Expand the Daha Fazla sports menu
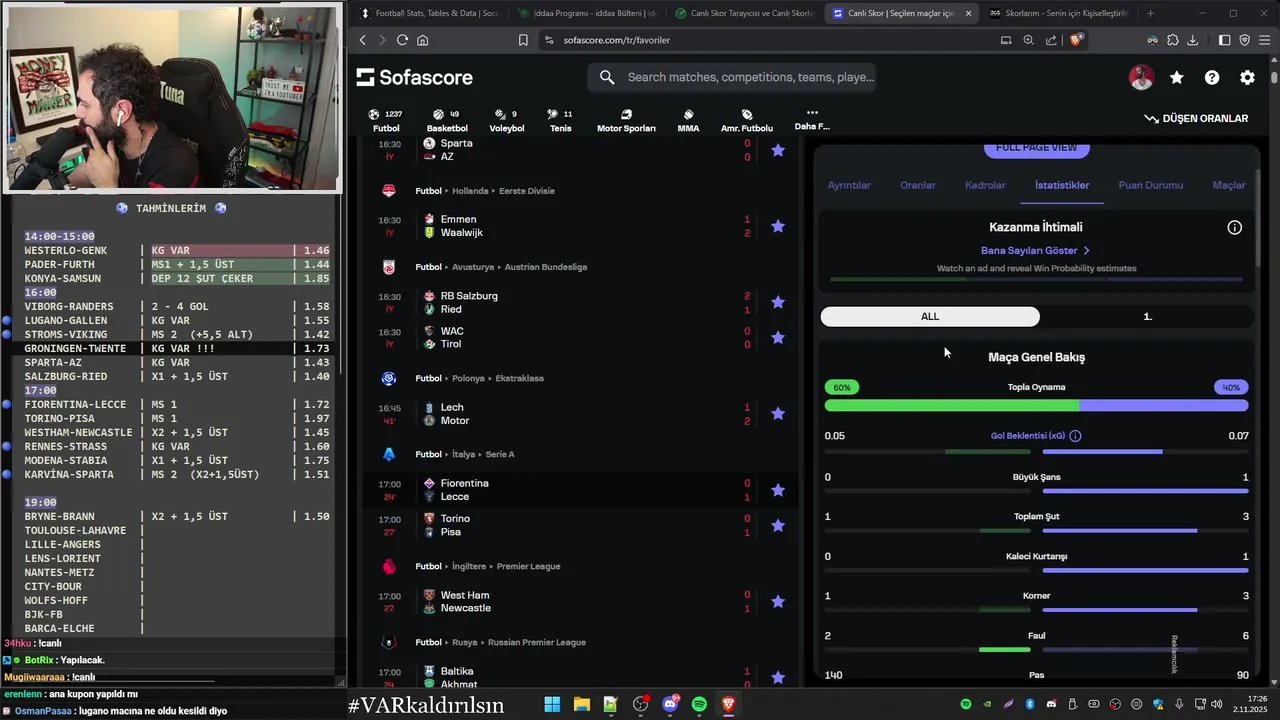The width and height of the screenshot is (1280, 720). (x=811, y=120)
